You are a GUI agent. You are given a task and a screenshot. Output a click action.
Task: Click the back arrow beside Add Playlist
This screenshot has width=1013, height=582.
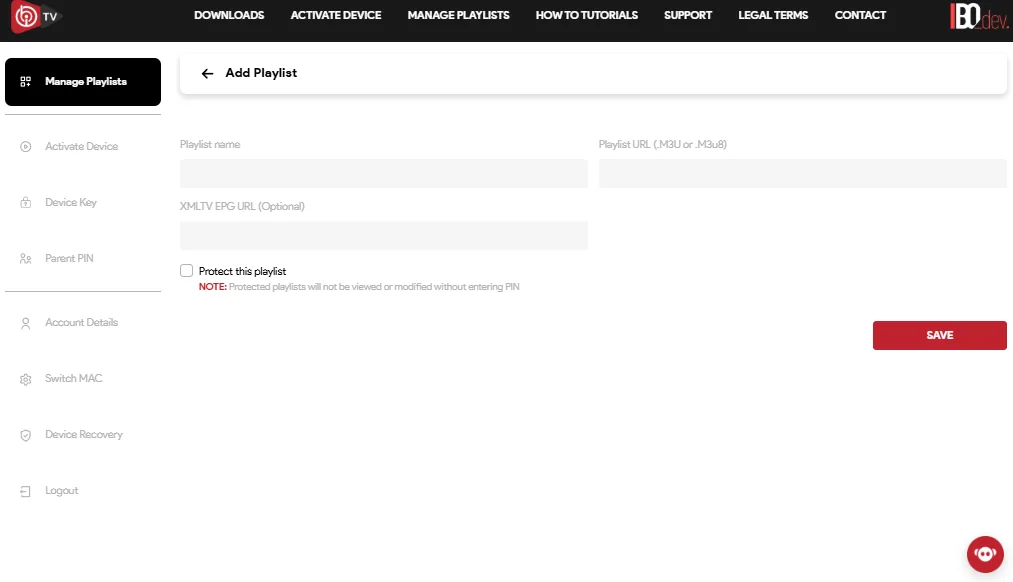tap(207, 74)
